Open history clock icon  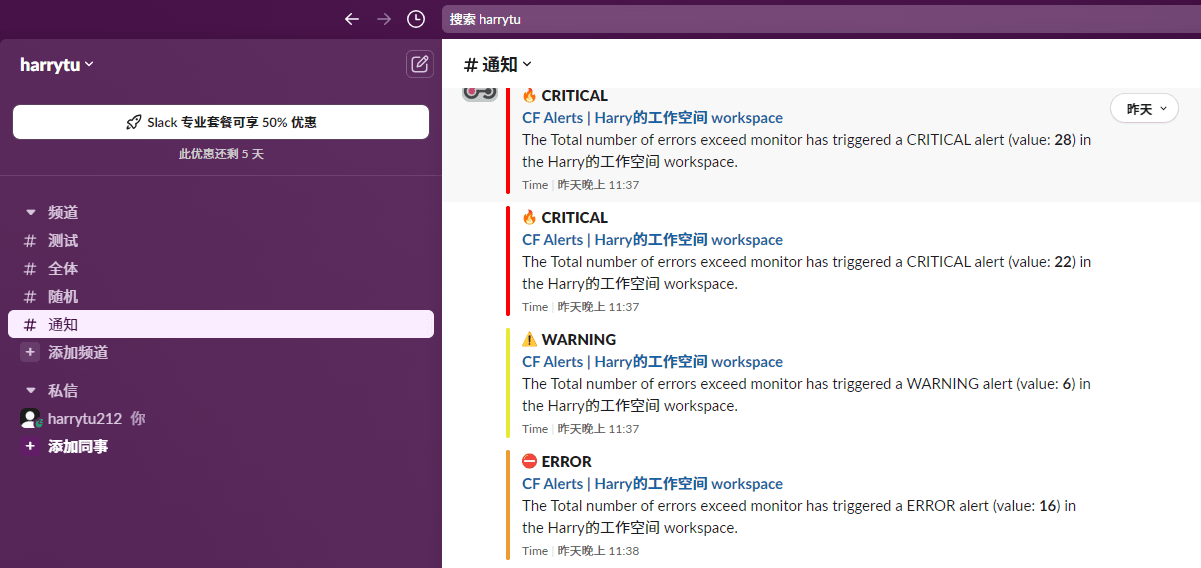[x=416, y=19]
